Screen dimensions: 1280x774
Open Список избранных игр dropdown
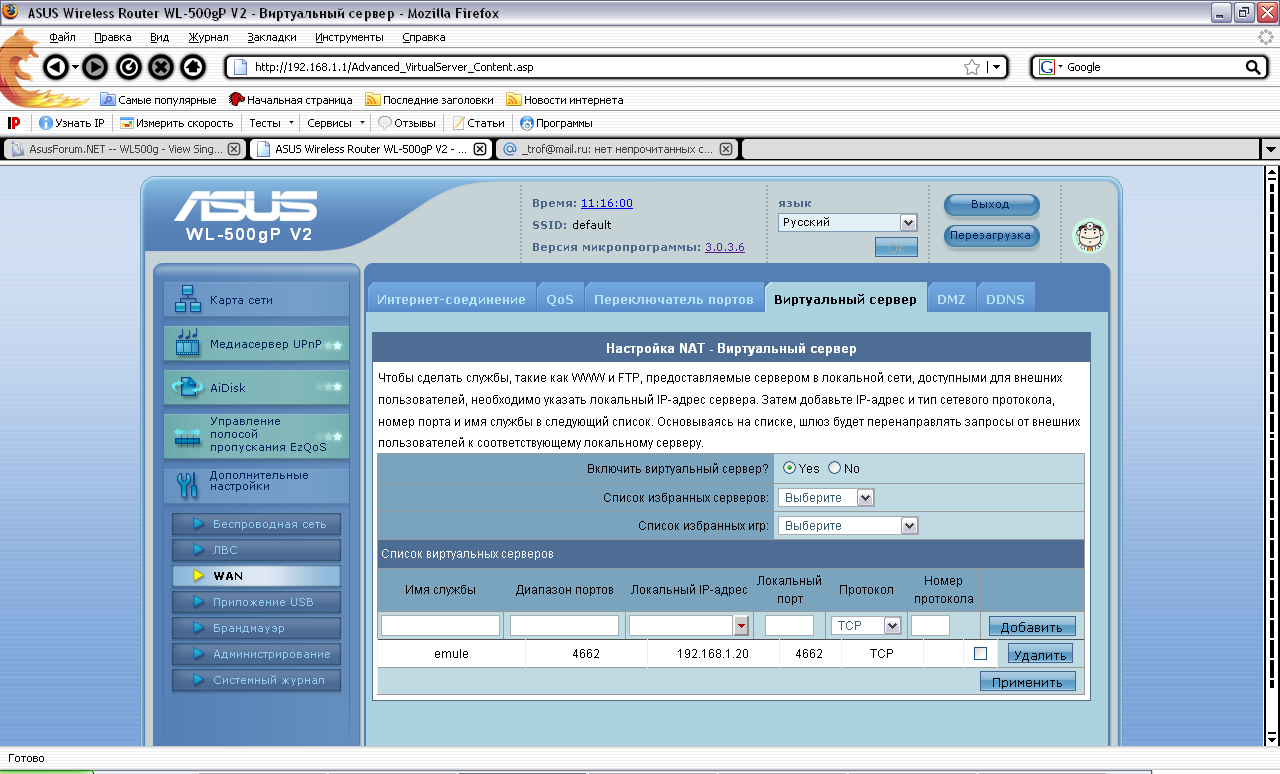click(x=848, y=525)
